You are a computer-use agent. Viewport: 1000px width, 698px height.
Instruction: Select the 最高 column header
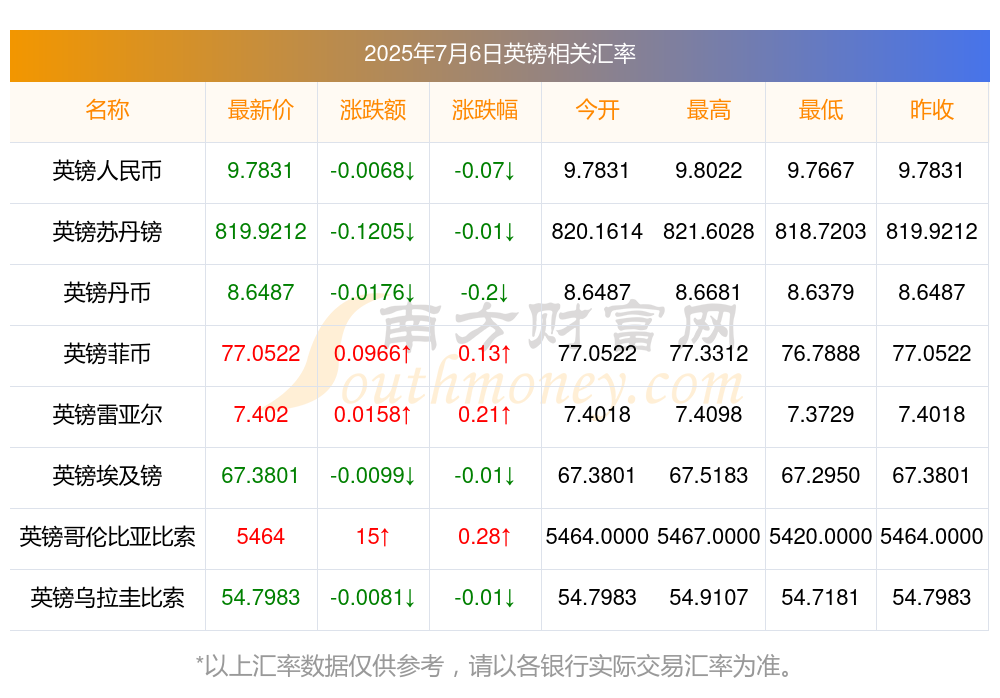pyautogui.click(x=709, y=110)
